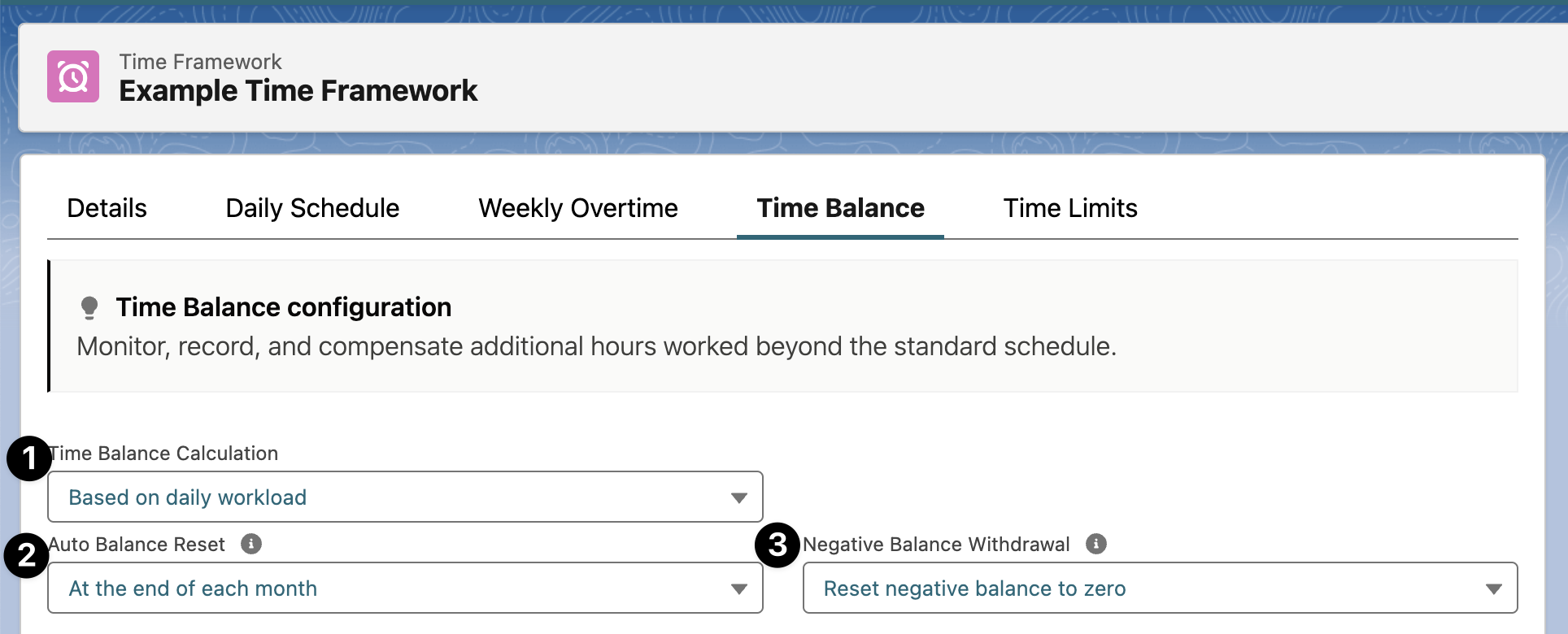
Task: Click arrow of 'At the end of each month'
Action: pyautogui.click(x=738, y=588)
